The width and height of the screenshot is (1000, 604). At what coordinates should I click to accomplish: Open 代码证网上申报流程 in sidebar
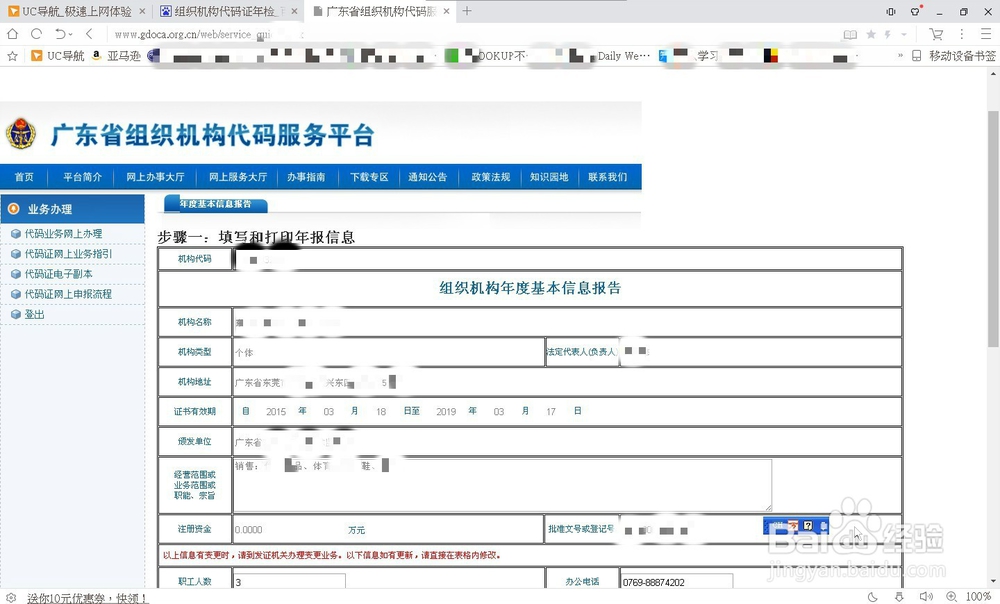click(68, 295)
